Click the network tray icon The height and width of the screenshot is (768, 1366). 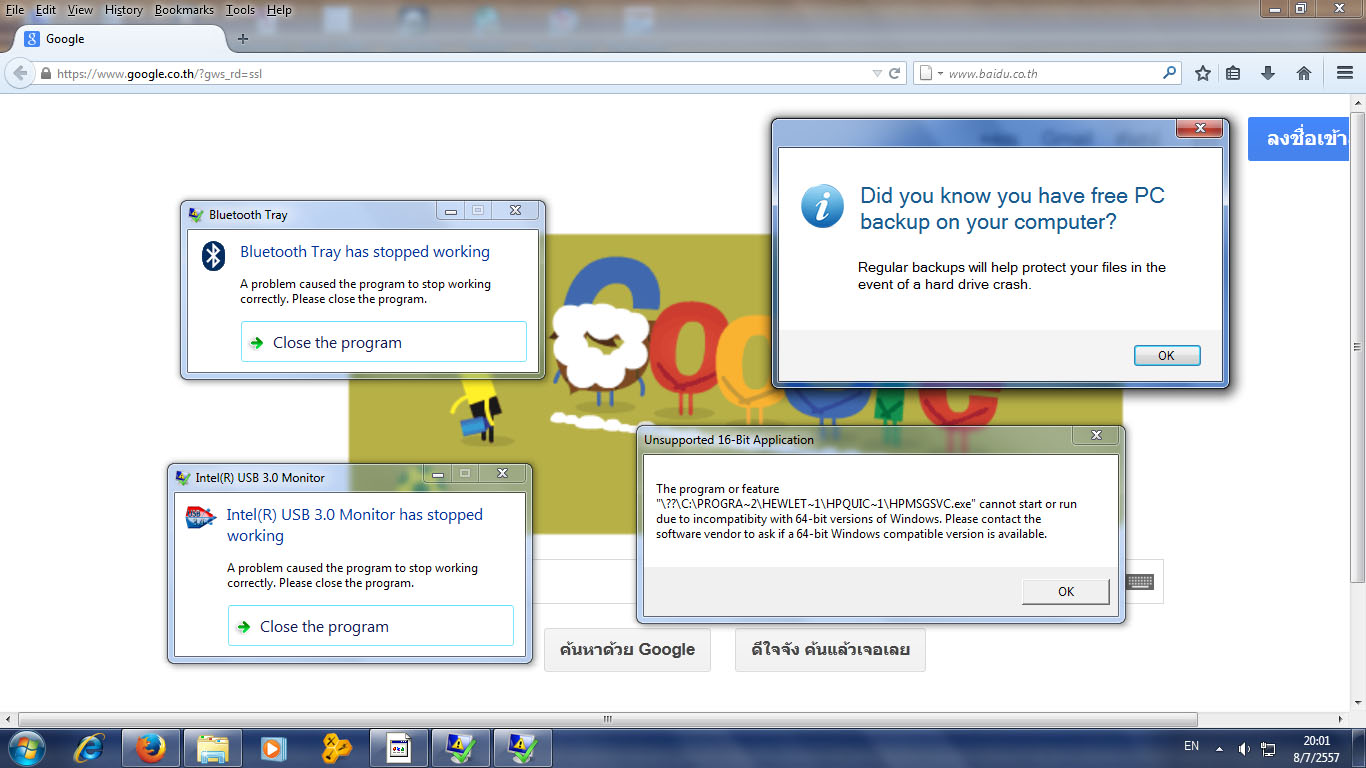coord(1269,748)
